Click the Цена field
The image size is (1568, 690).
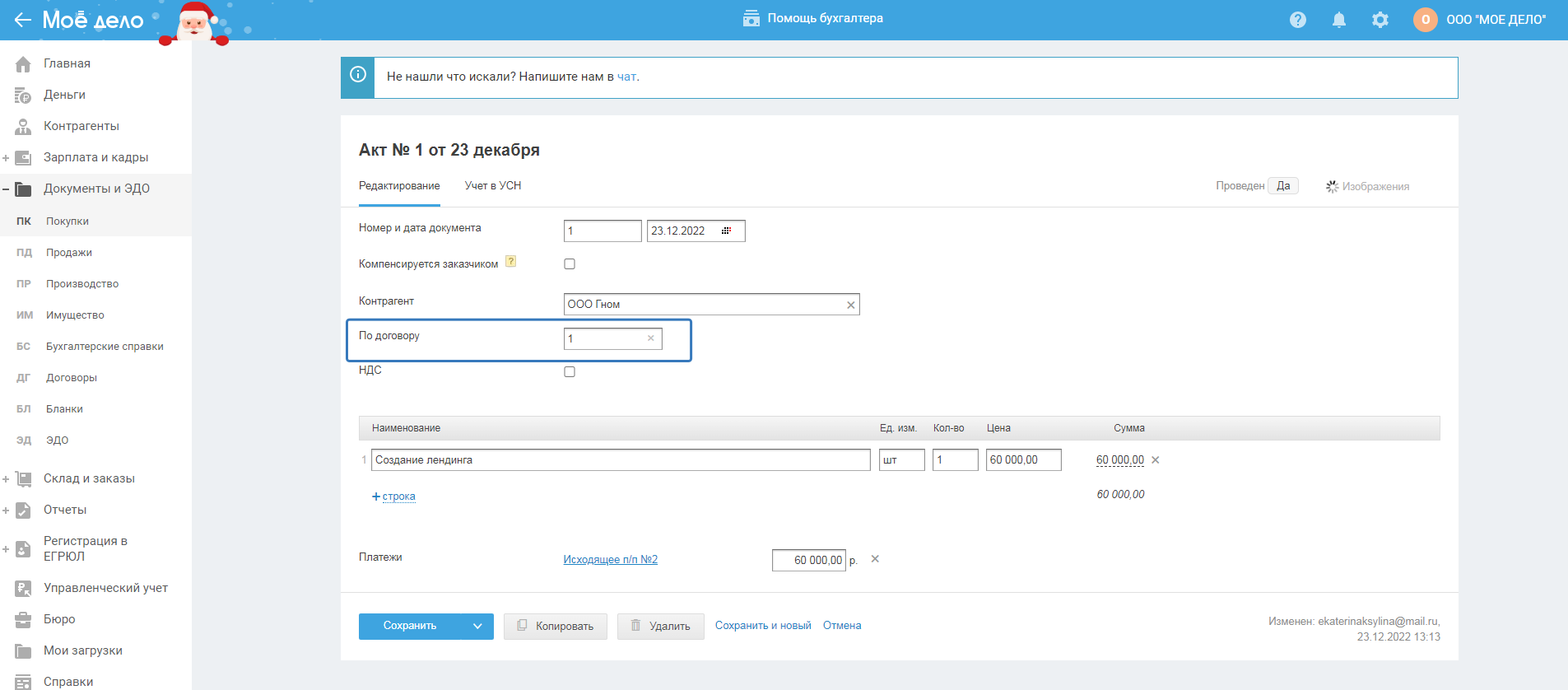pyautogui.click(x=1024, y=460)
